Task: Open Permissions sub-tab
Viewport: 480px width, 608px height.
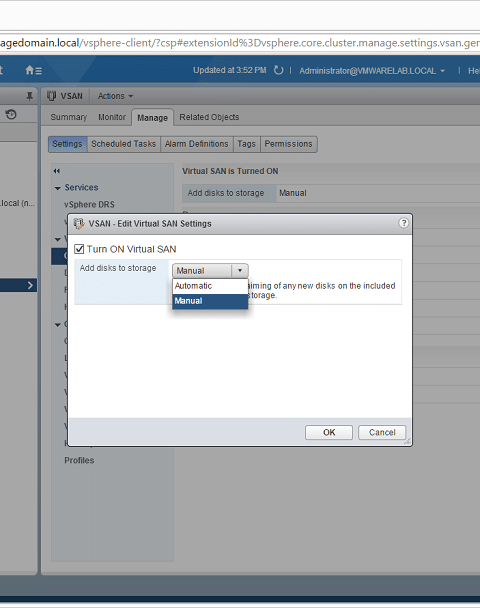Action: (288, 144)
